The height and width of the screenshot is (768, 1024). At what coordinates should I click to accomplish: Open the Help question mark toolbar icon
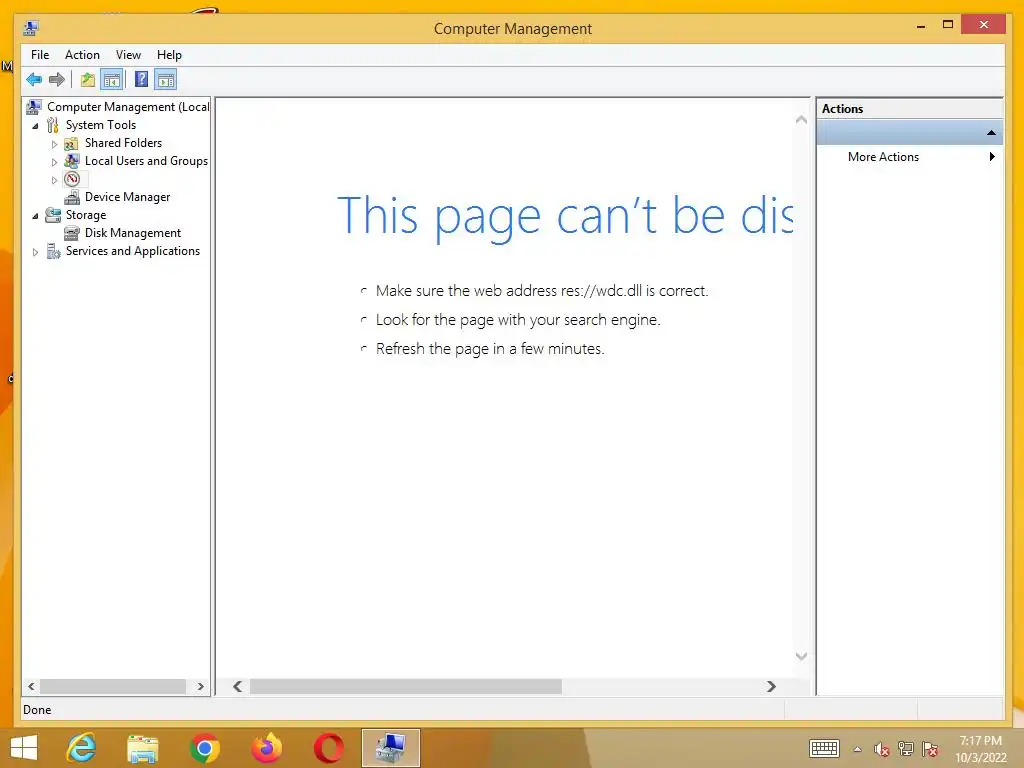pos(141,80)
